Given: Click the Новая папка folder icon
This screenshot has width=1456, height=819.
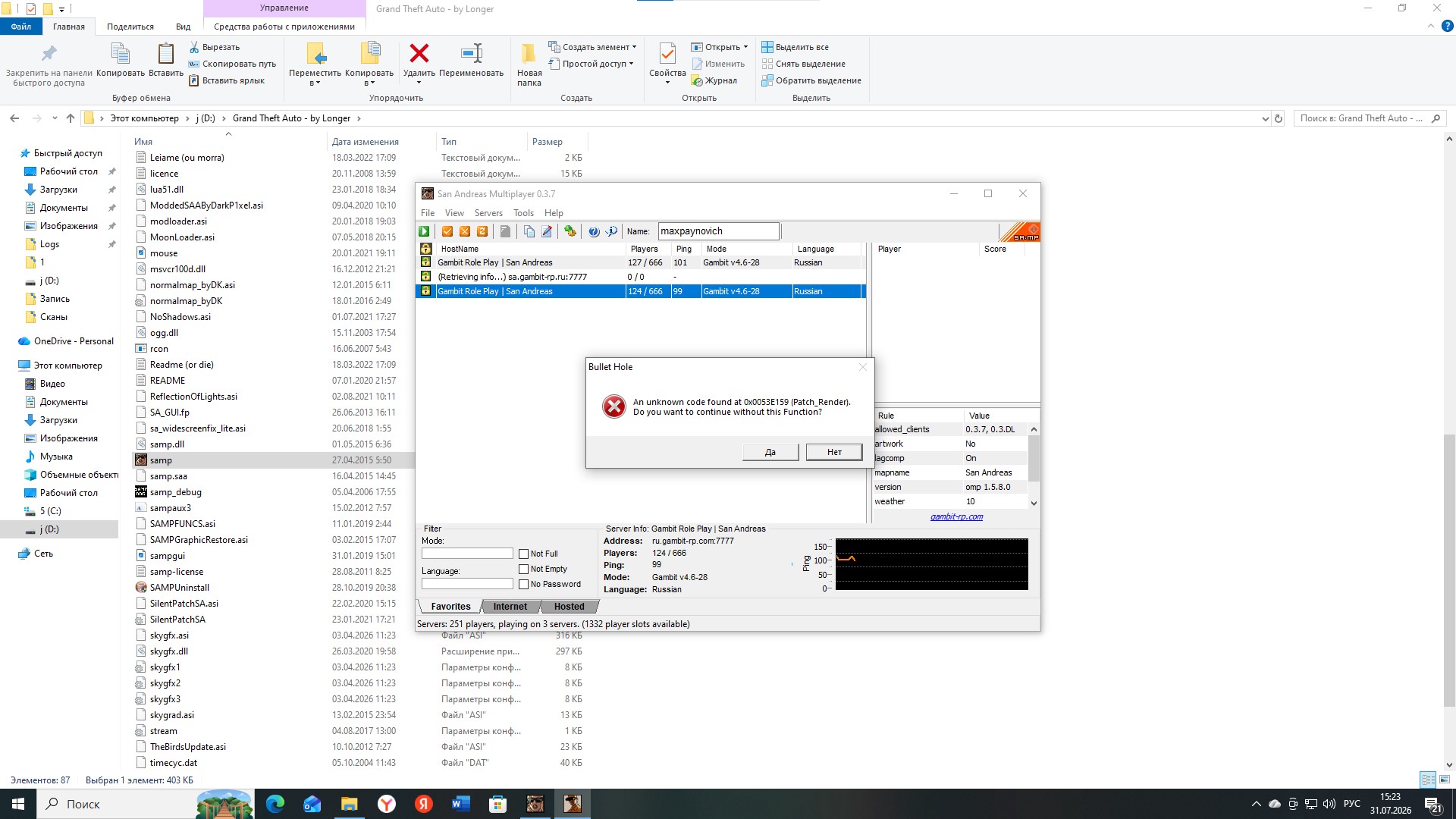Looking at the screenshot, I should (529, 54).
